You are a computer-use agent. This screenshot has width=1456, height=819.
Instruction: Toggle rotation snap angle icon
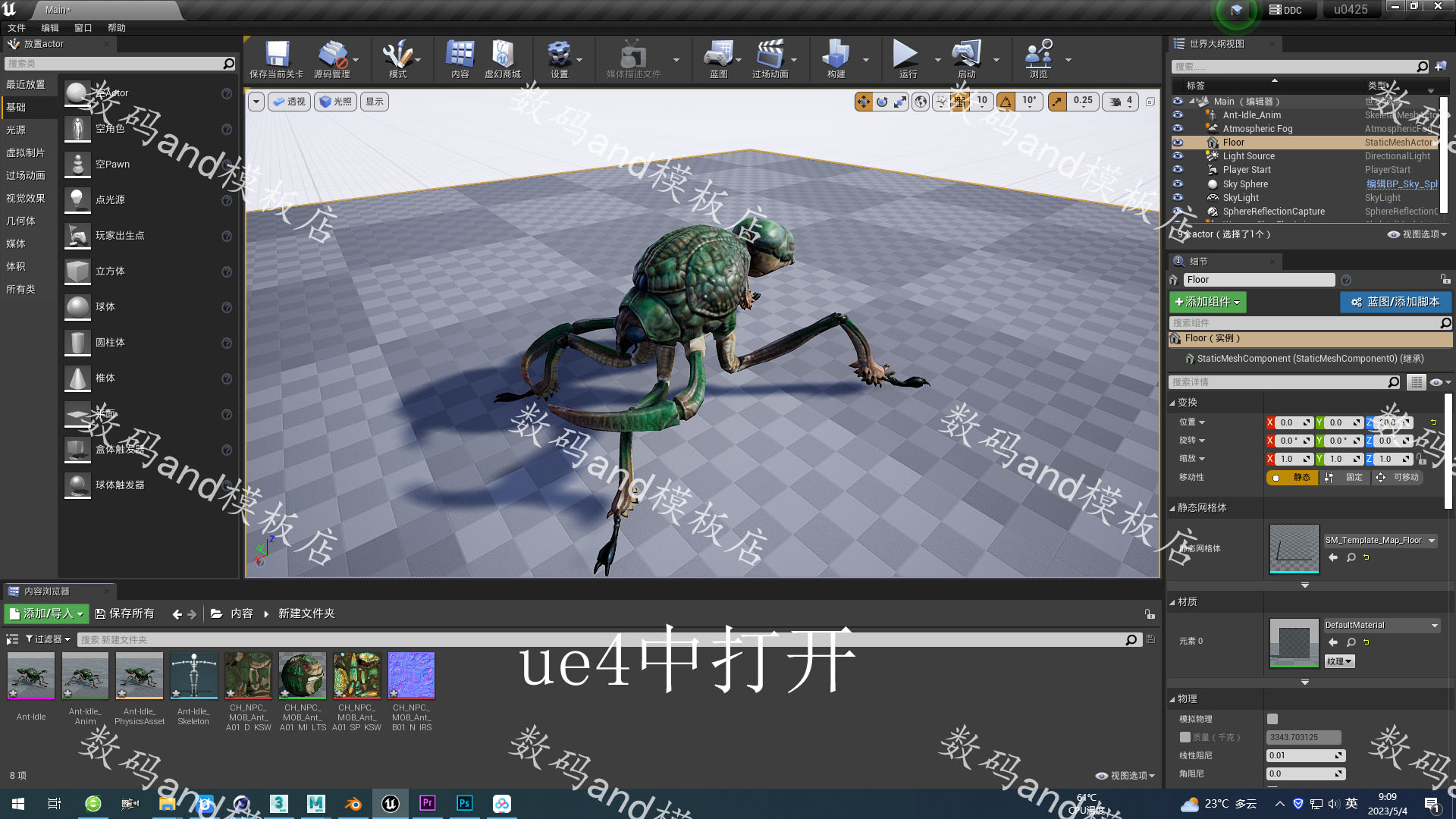[1006, 102]
